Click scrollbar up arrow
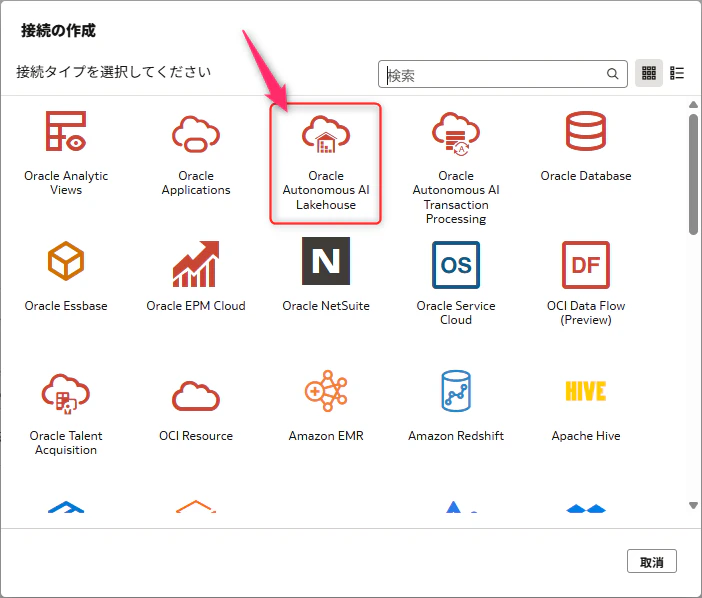The height and width of the screenshot is (598, 702). click(693, 104)
